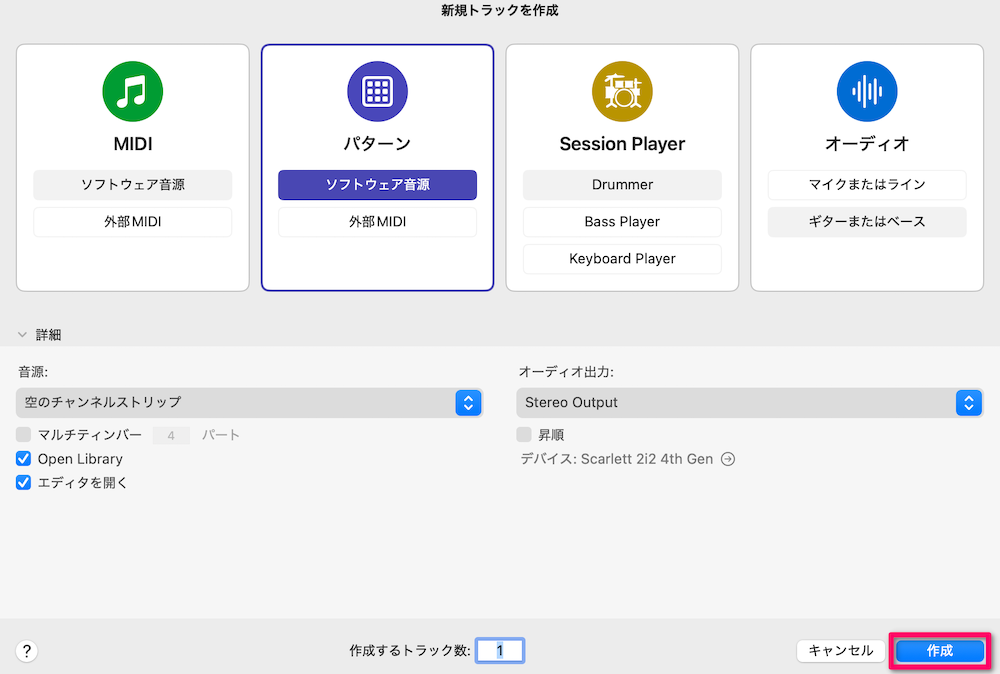Collapse the 詳細 section
The height and width of the screenshot is (674, 1000).
click(x=22, y=334)
